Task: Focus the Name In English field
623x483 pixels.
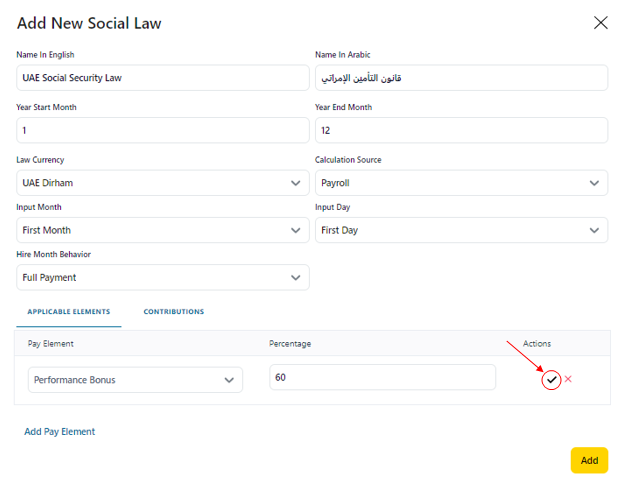Action: pos(162,78)
